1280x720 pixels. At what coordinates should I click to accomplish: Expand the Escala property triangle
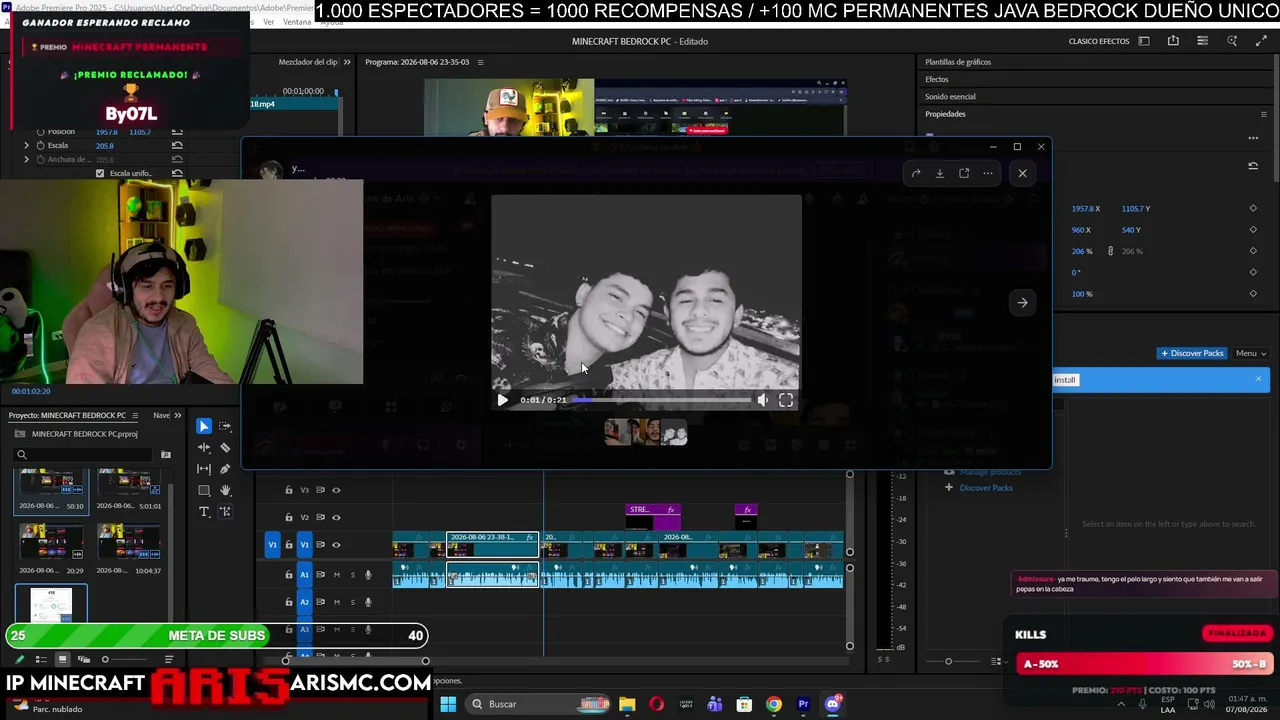click(27, 145)
